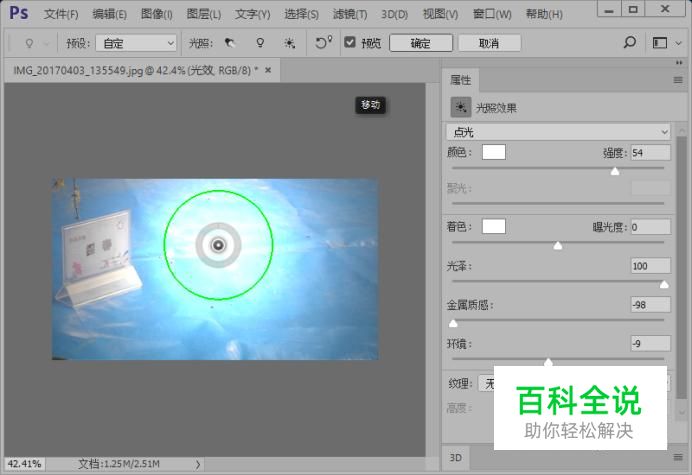The image size is (692, 475).
Task: Click the 取消 cancel button
Action: 489,43
